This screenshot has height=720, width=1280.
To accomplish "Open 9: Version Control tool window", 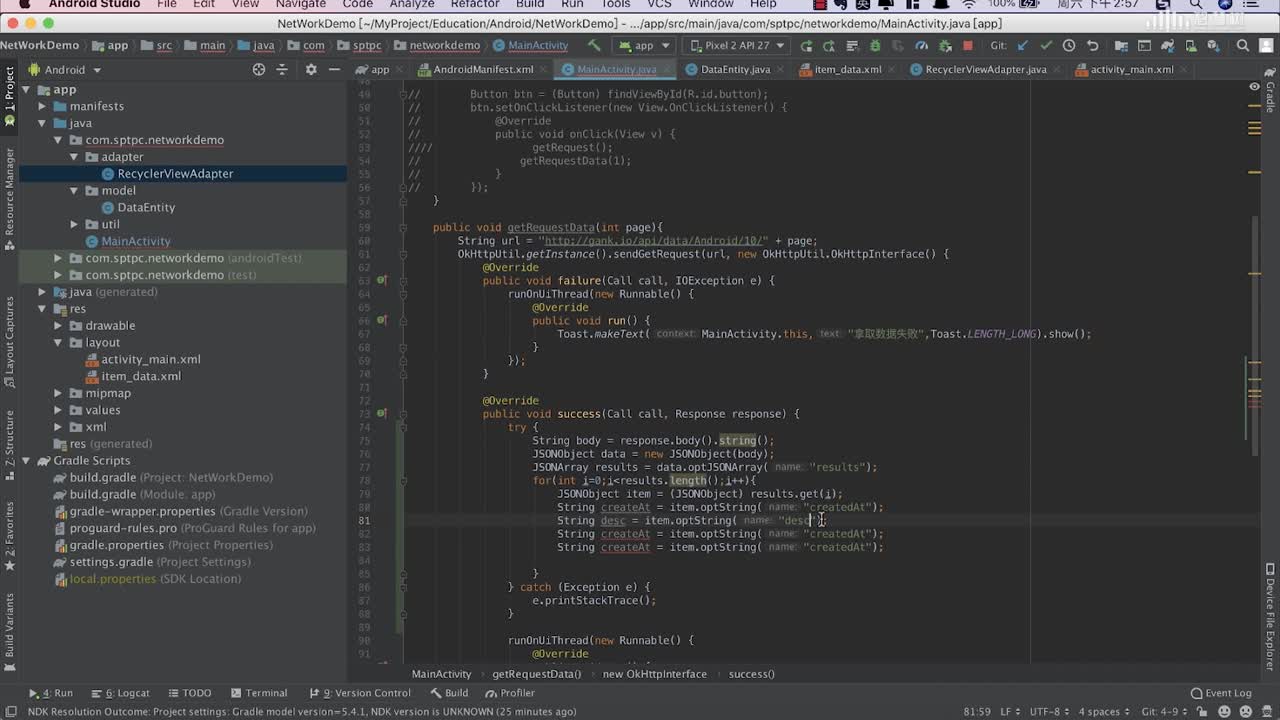I will tap(359, 693).
